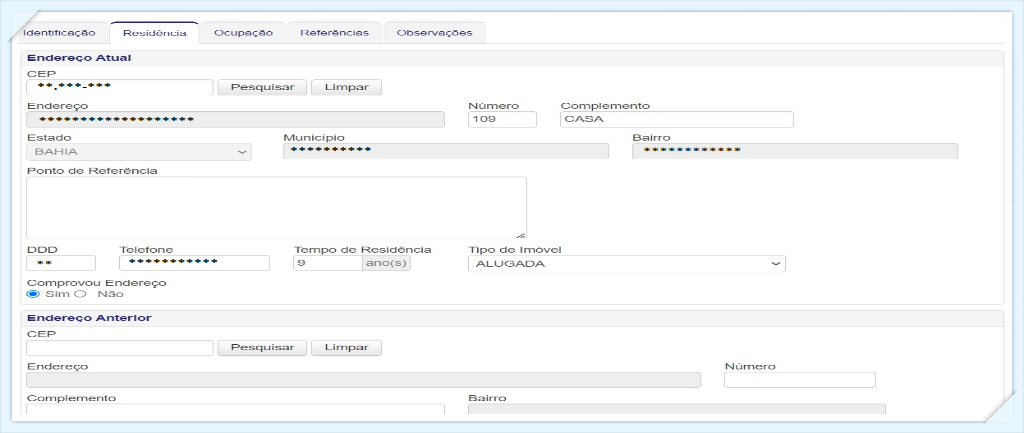Click the Ponto de Referência text area
Viewport: 1024px width, 433px height.
click(x=276, y=208)
